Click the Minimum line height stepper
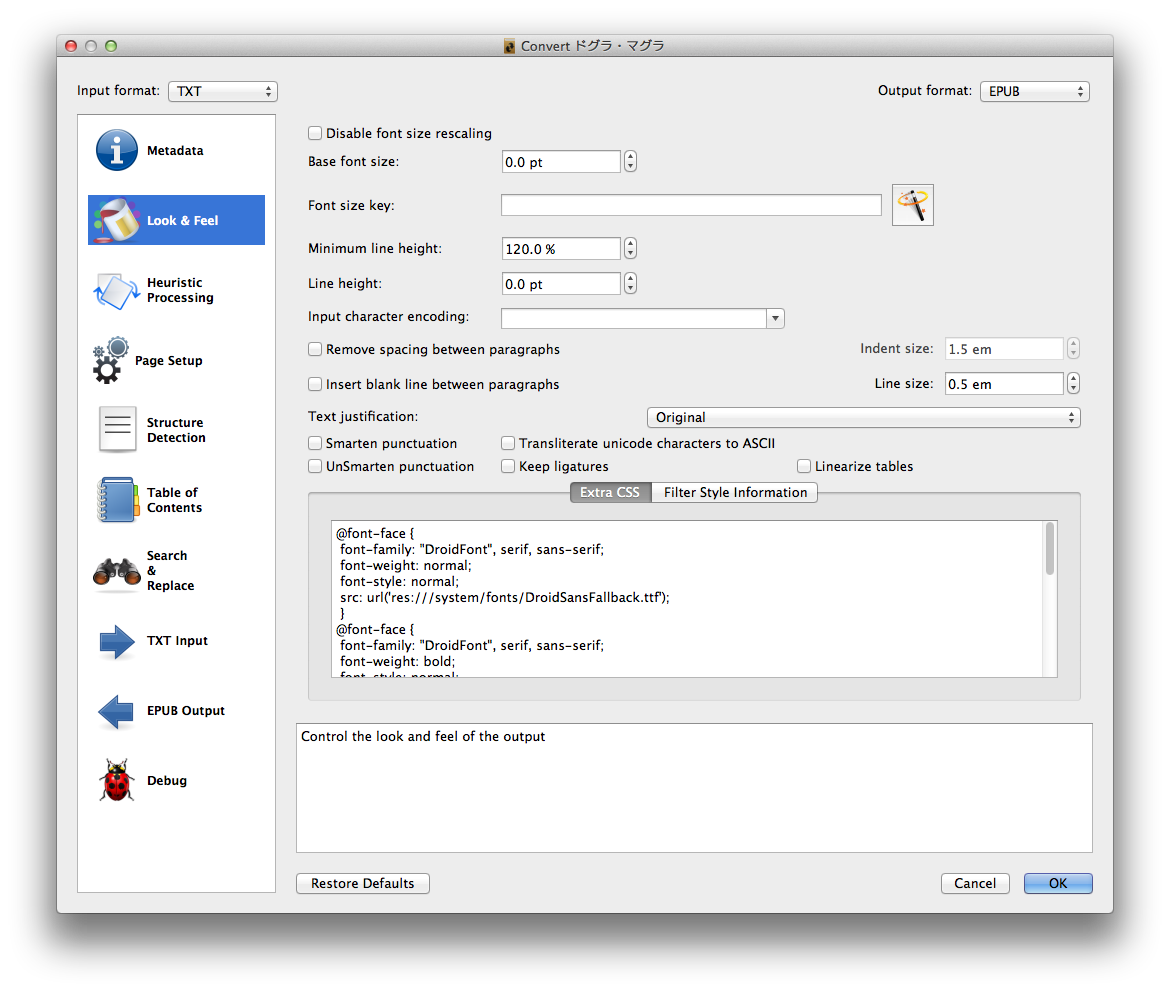 [631, 249]
